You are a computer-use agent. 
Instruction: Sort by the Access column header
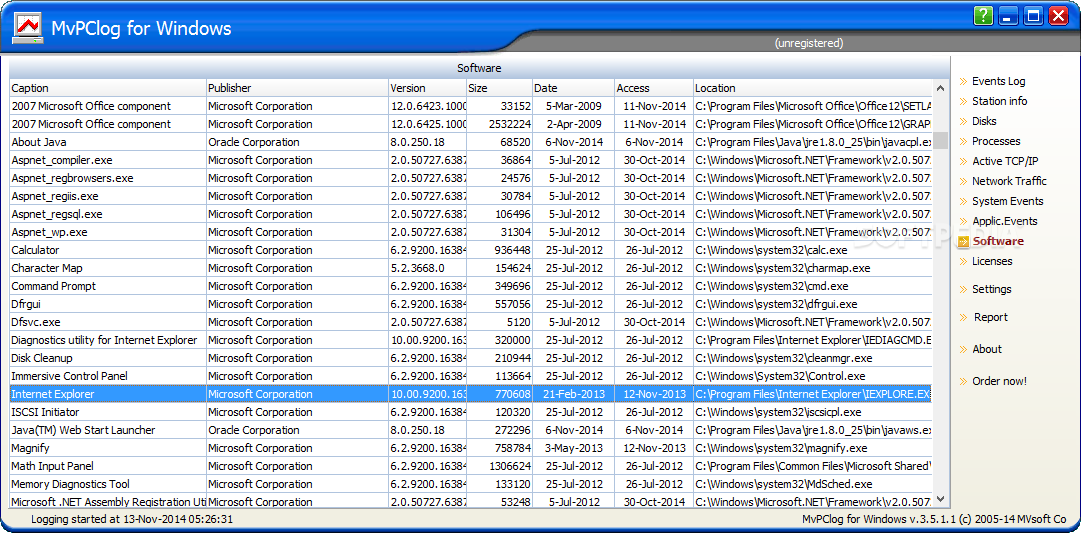(x=654, y=88)
